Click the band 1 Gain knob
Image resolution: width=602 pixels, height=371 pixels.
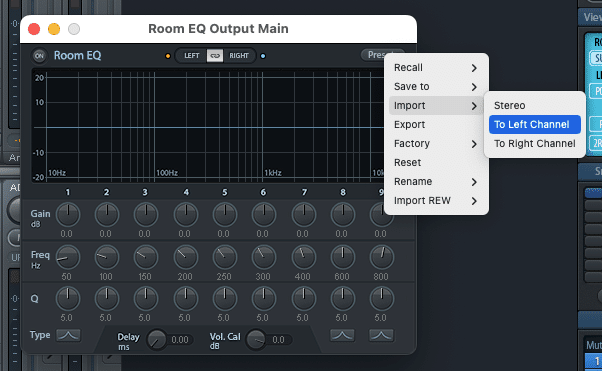coord(68,215)
